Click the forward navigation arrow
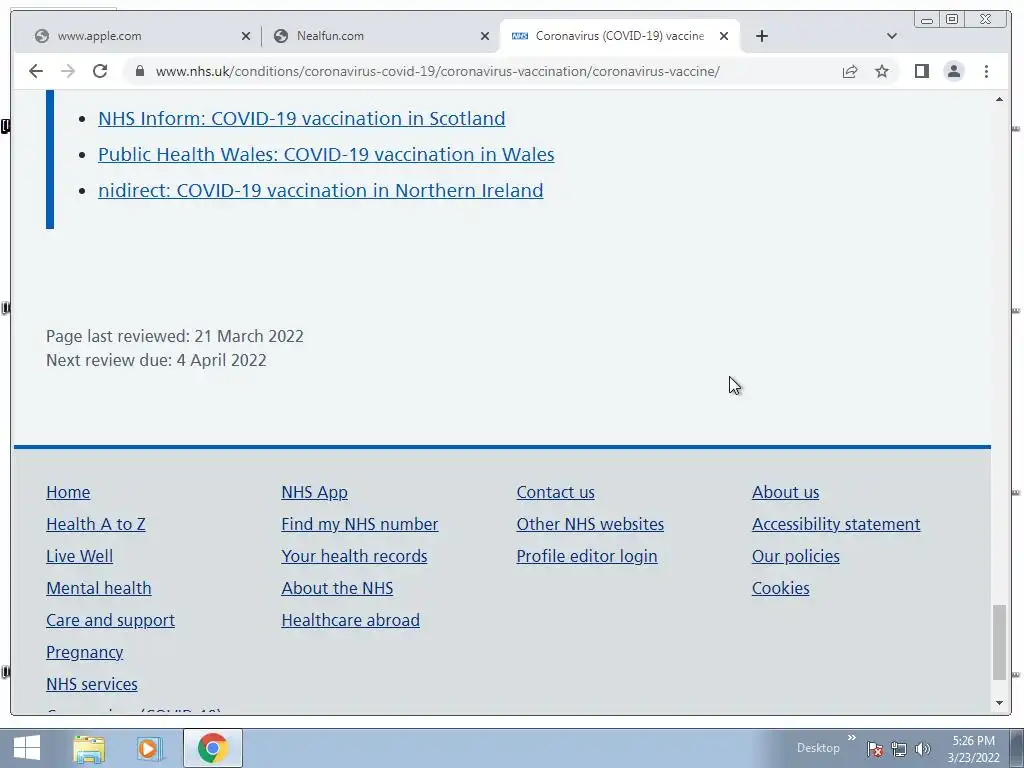Screen dimensions: 1024x768 (68, 71)
